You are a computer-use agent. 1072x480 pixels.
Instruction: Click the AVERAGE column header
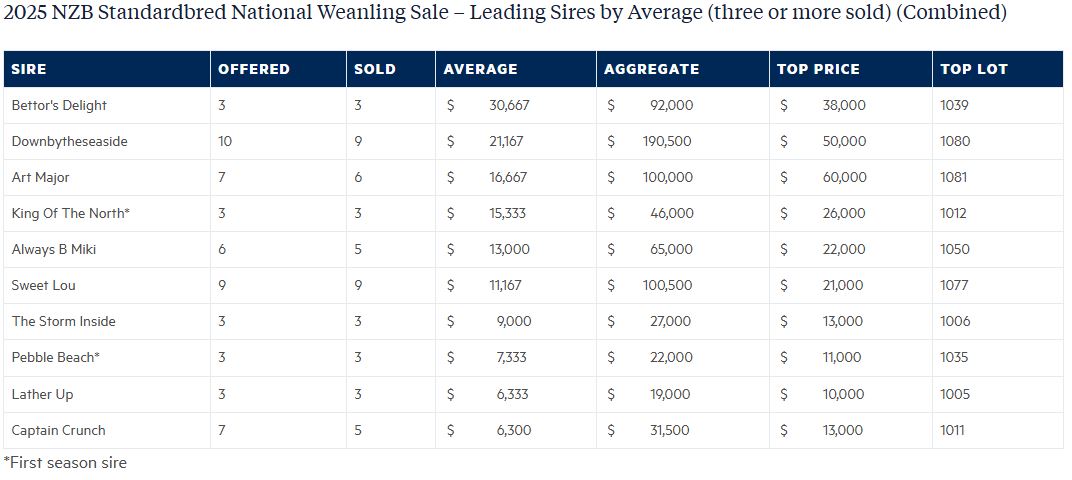[481, 69]
